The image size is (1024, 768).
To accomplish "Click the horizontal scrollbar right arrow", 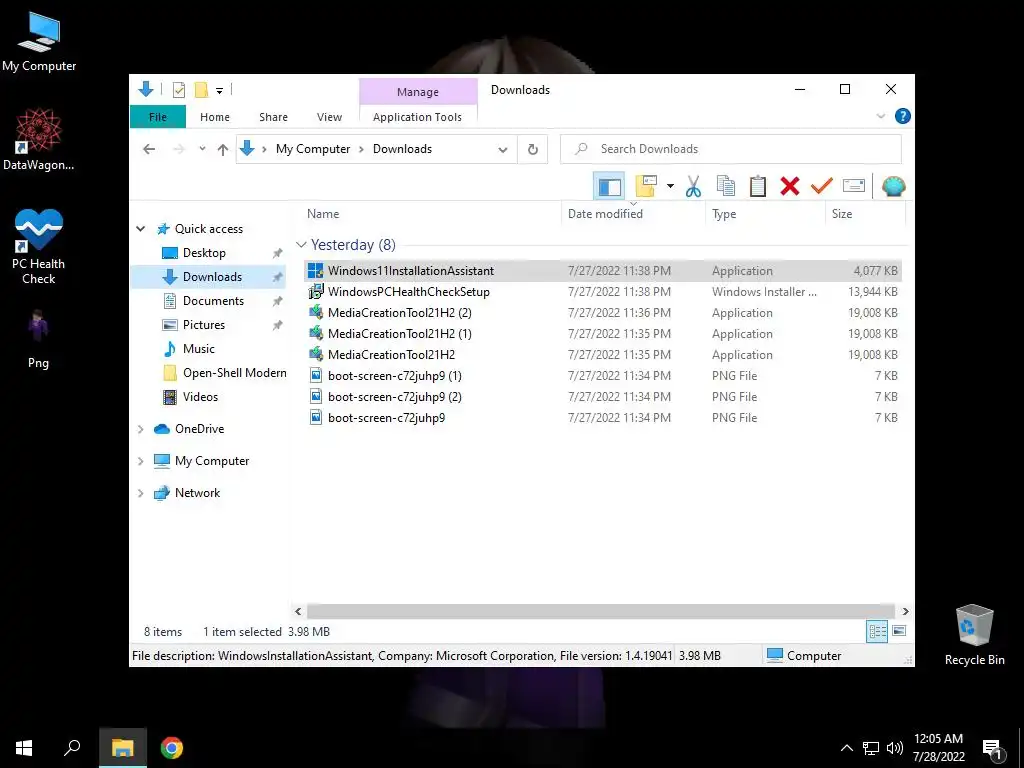I will pyautogui.click(x=905, y=611).
